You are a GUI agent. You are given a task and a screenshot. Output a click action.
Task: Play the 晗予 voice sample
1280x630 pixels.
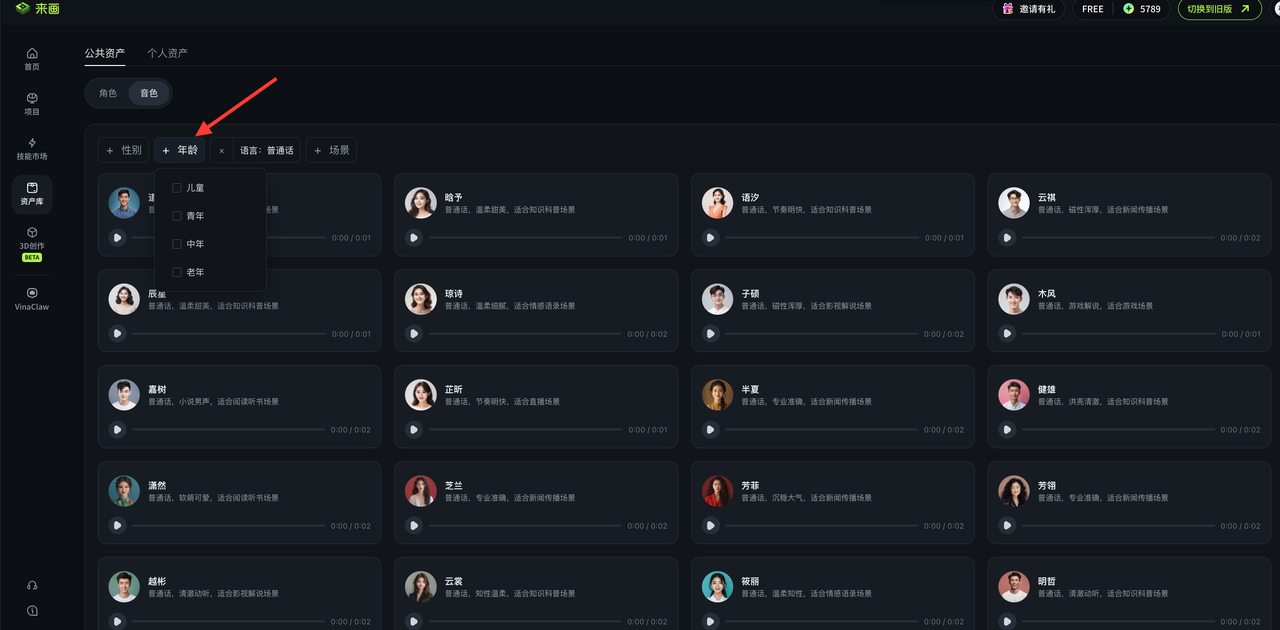[414, 238]
